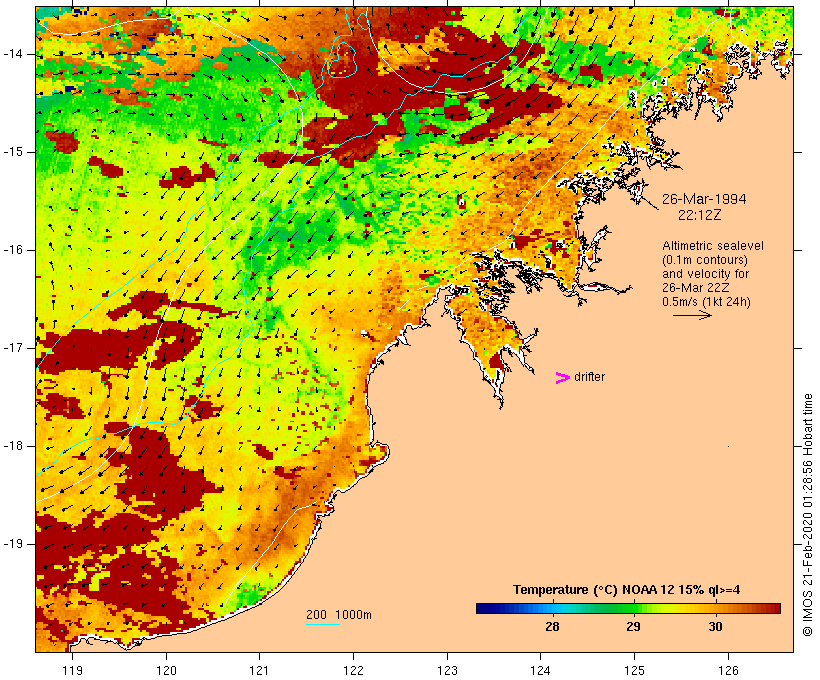This screenshot has width=820, height=680.
Task: Click the 'Altimetric sealevel' text
Action: point(713,246)
